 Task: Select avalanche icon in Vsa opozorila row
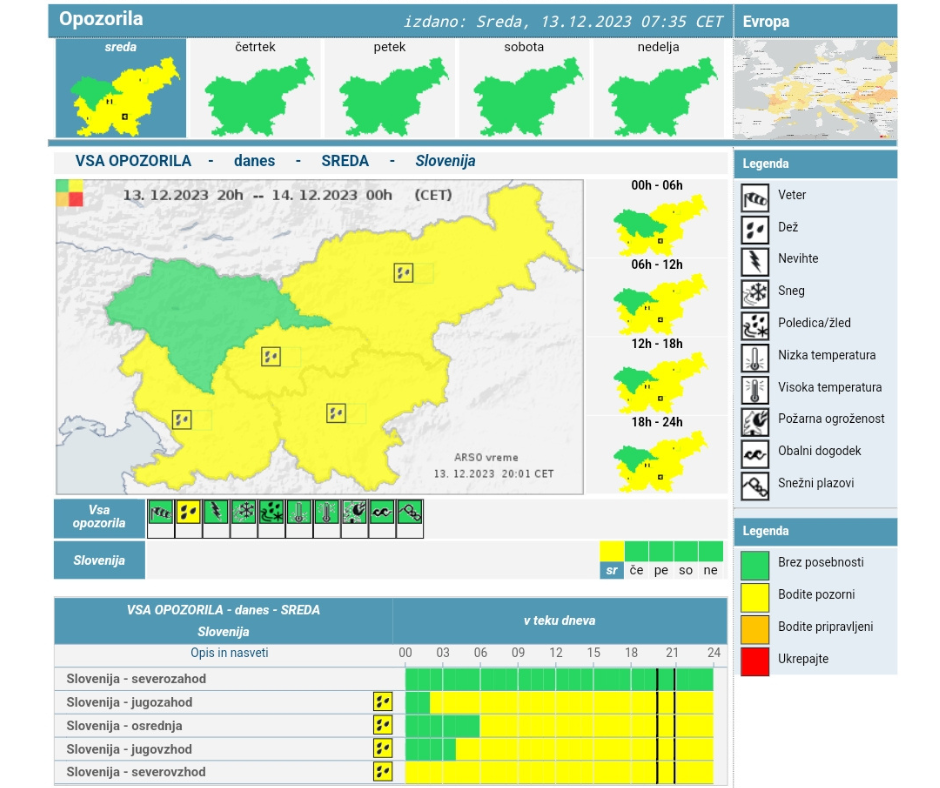pos(410,512)
